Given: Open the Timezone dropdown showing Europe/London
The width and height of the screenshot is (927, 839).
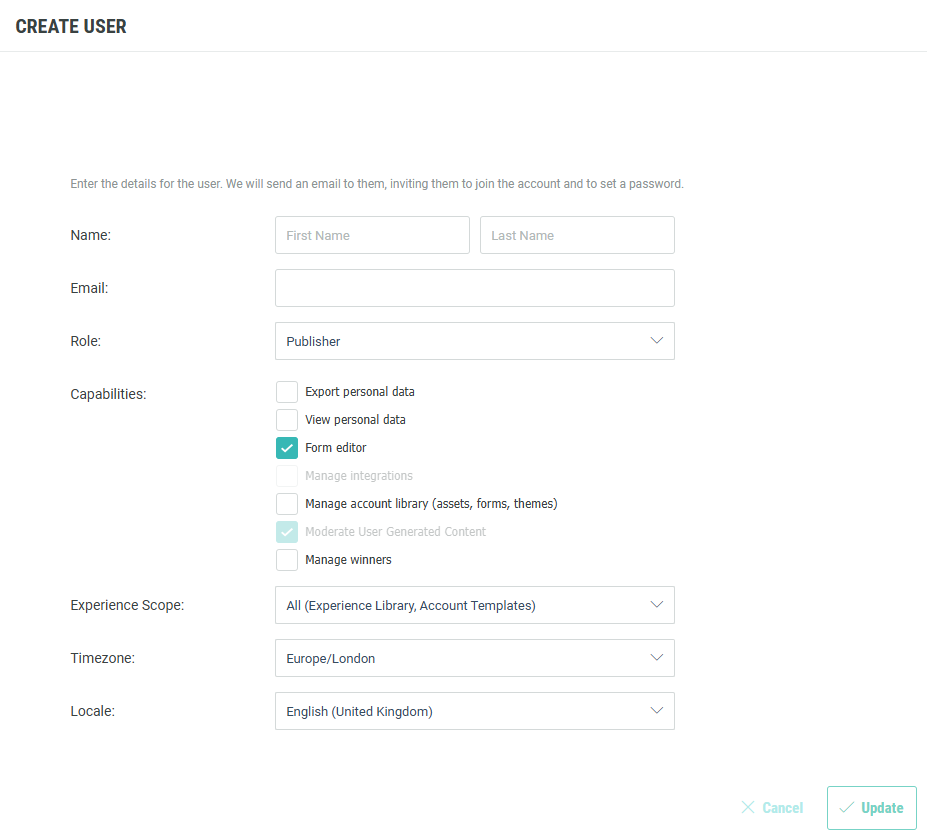Looking at the screenshot, I should click(x=460, y=658).
